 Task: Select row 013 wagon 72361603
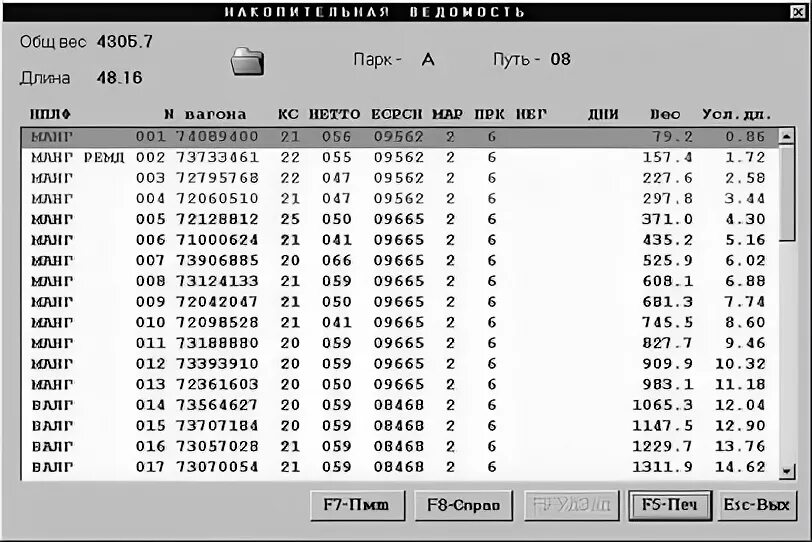click(x=400, y=385)
